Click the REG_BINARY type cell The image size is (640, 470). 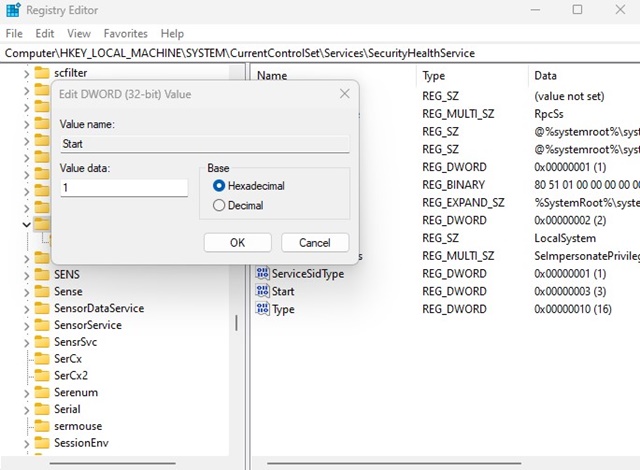click(453, 185)
